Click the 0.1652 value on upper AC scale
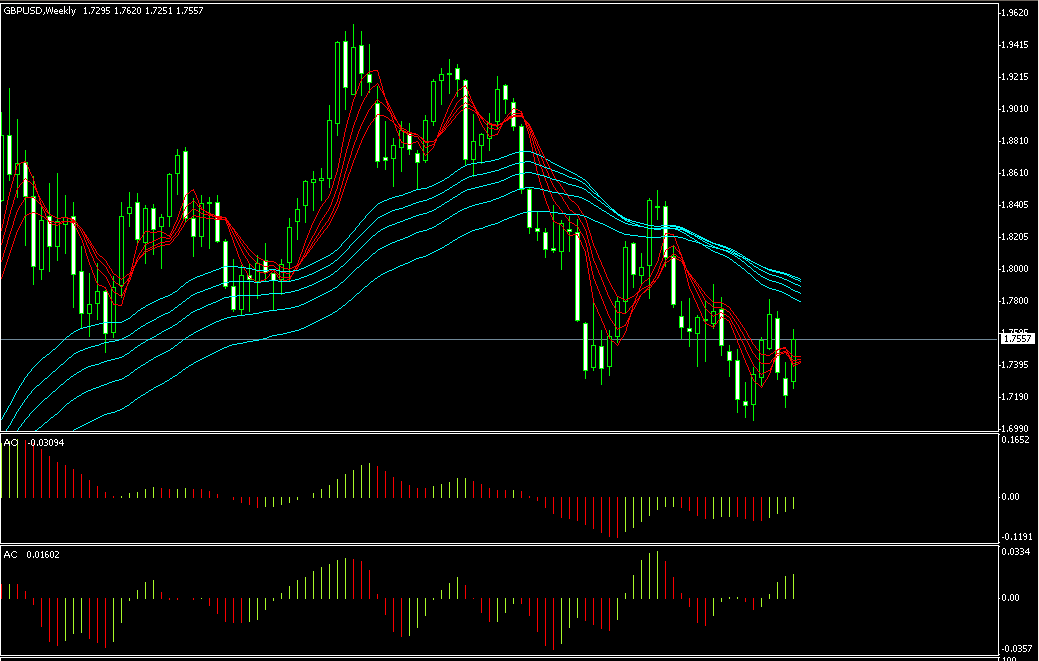The width and height of the screenshot is (1039, 661). pyautogui.click(x=1015, y=440)
